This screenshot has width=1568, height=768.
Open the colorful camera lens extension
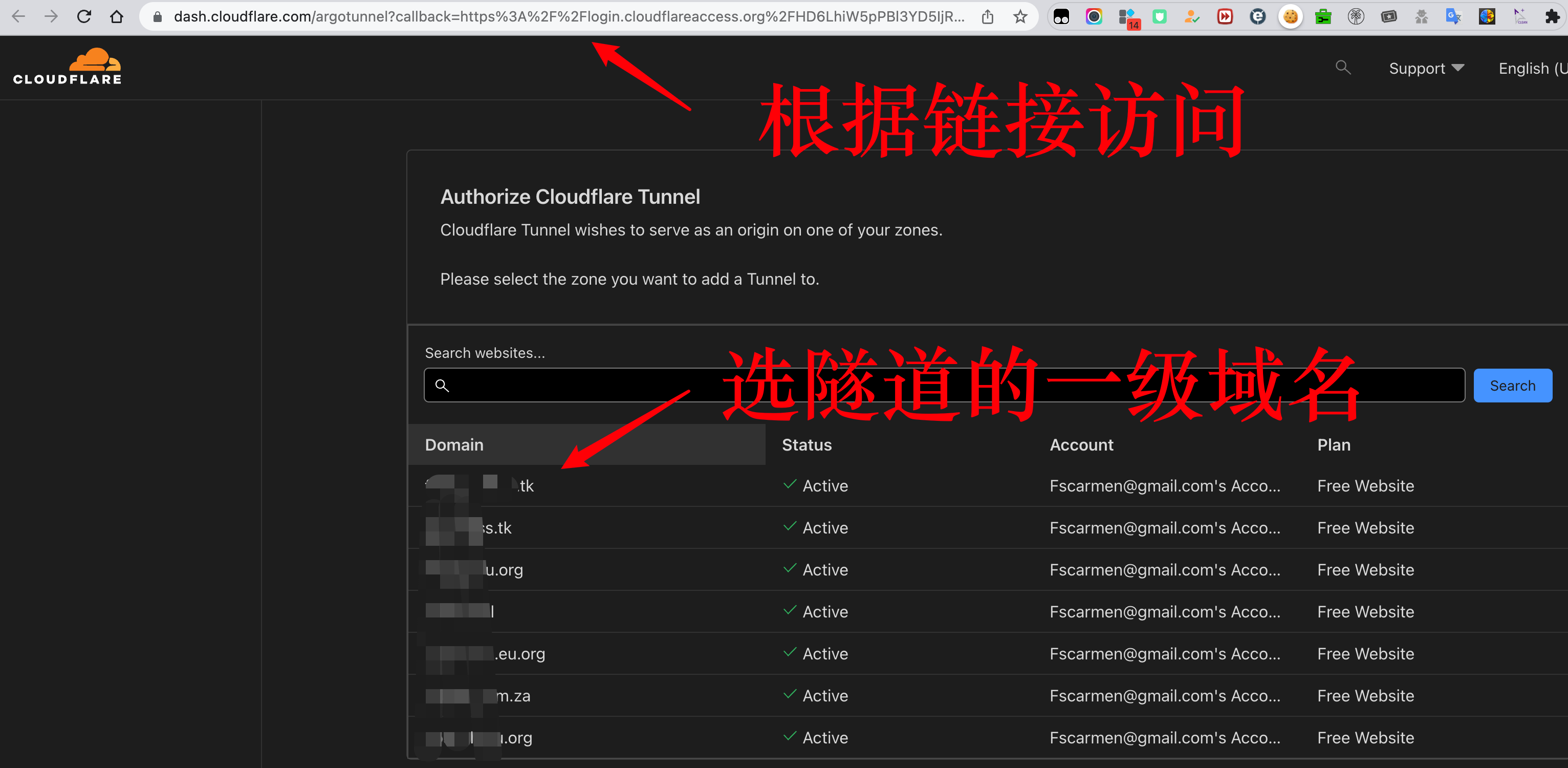pos(1094,16)
